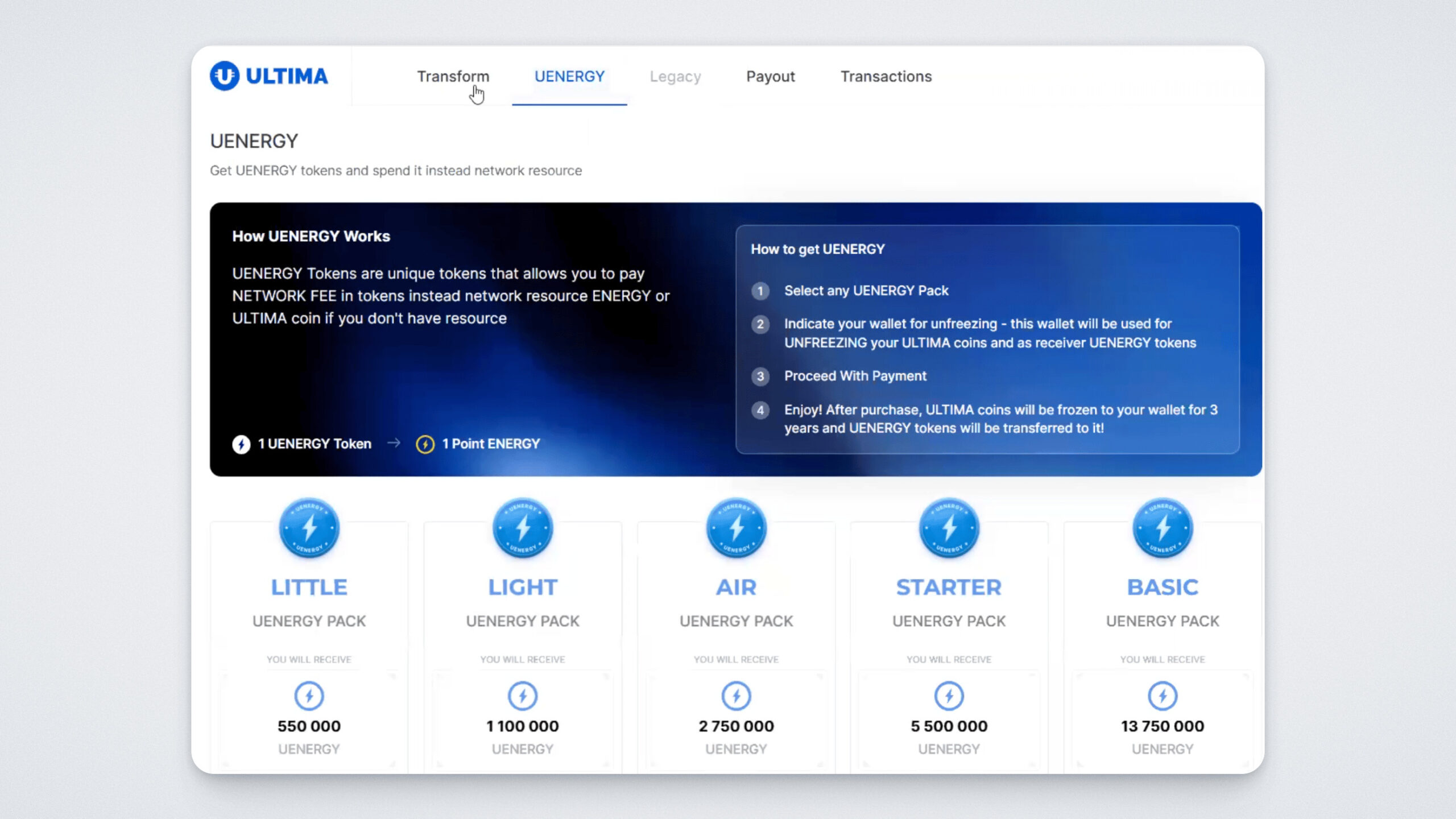Select the UENERGY tab
1456x819 pixels.
[569, 76]
